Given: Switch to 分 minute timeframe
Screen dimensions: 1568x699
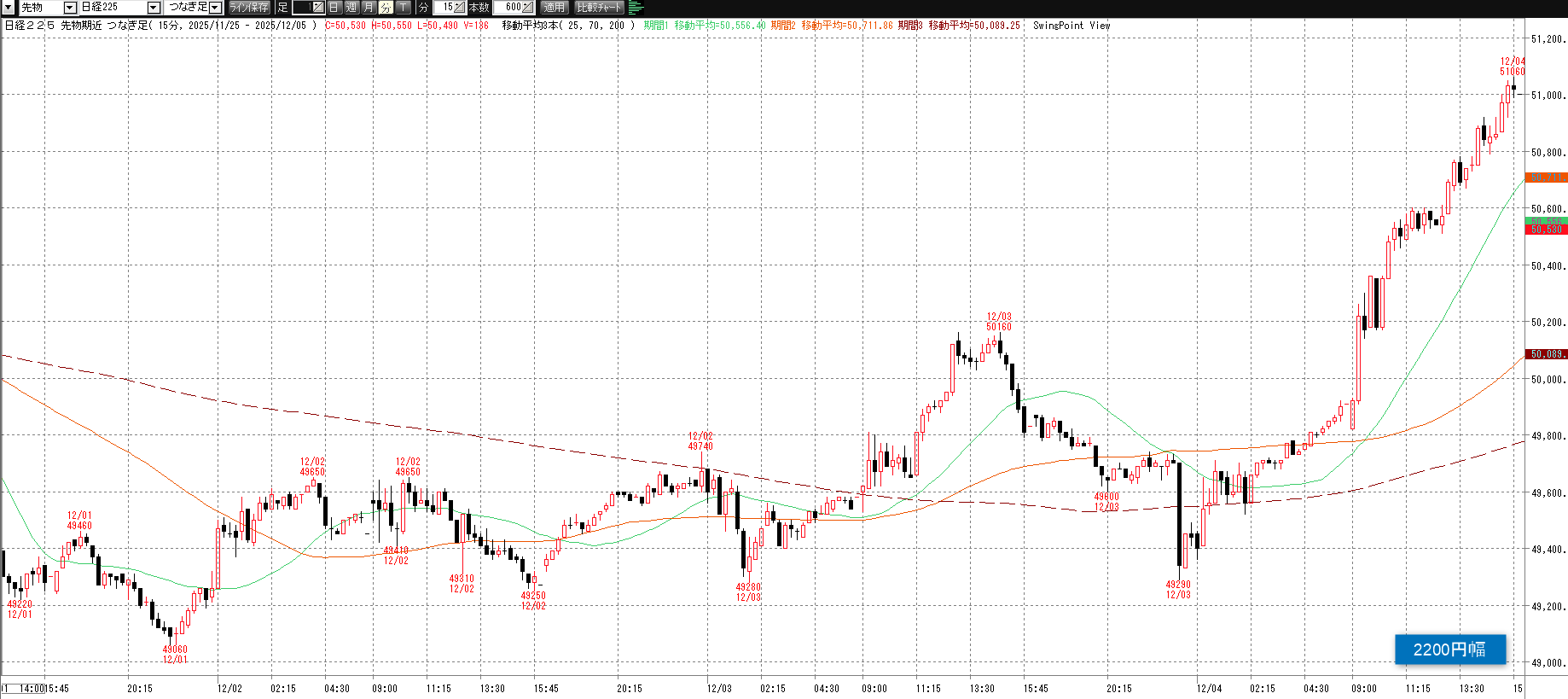Looking at the screenshot, I should pyautogui.click(x=386, y=8).
